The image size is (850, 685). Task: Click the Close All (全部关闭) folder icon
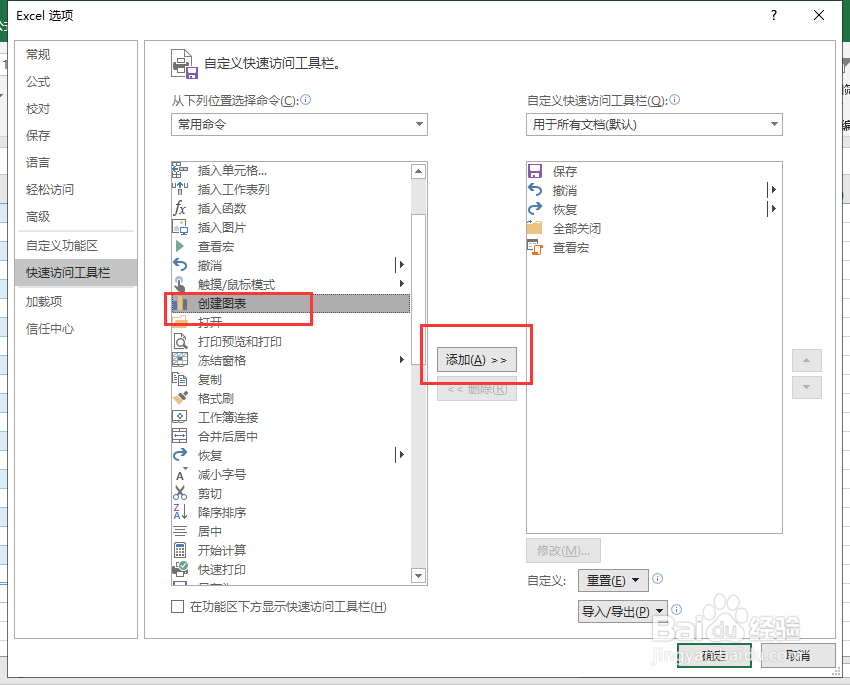pyautogui.click(x=535, y=228)
